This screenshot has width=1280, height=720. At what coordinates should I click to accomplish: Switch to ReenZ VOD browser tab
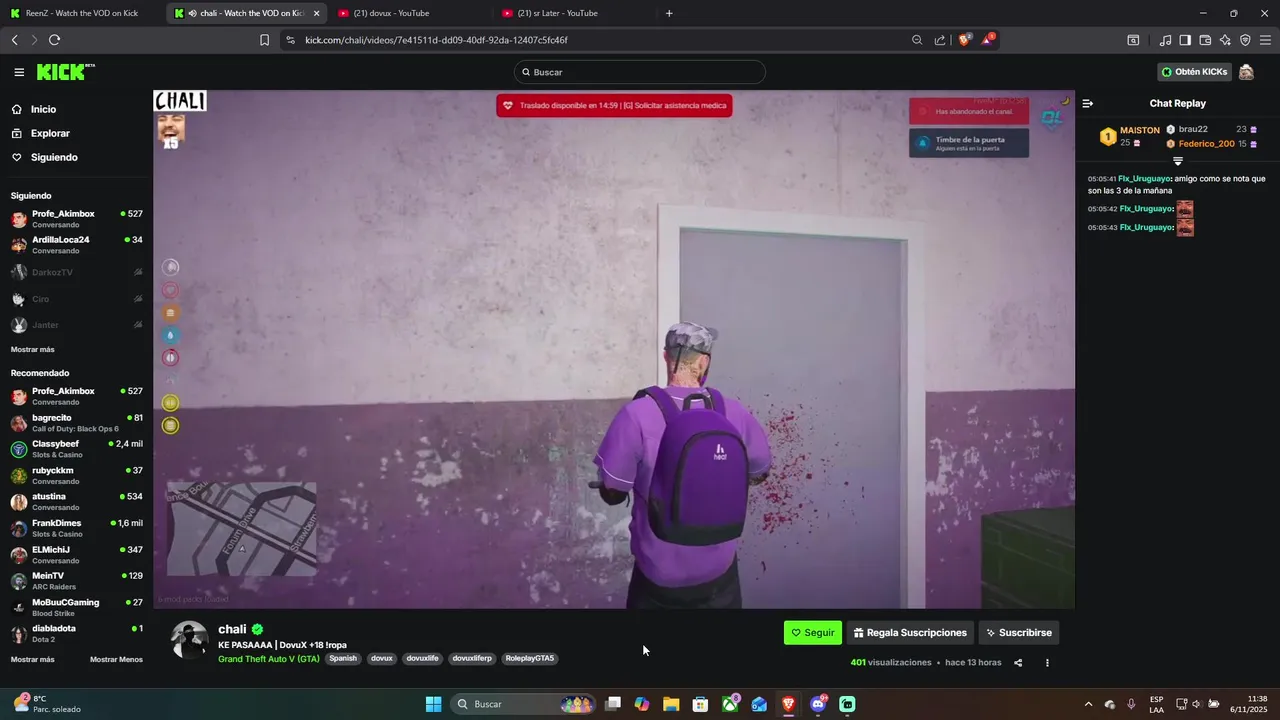point(80,13)
